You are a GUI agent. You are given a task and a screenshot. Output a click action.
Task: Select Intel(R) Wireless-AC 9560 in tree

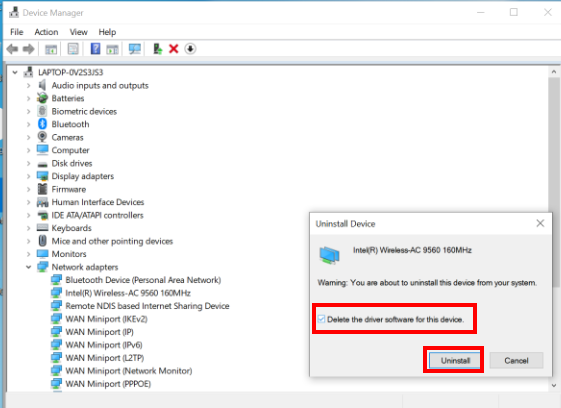(x=128, y=293)
